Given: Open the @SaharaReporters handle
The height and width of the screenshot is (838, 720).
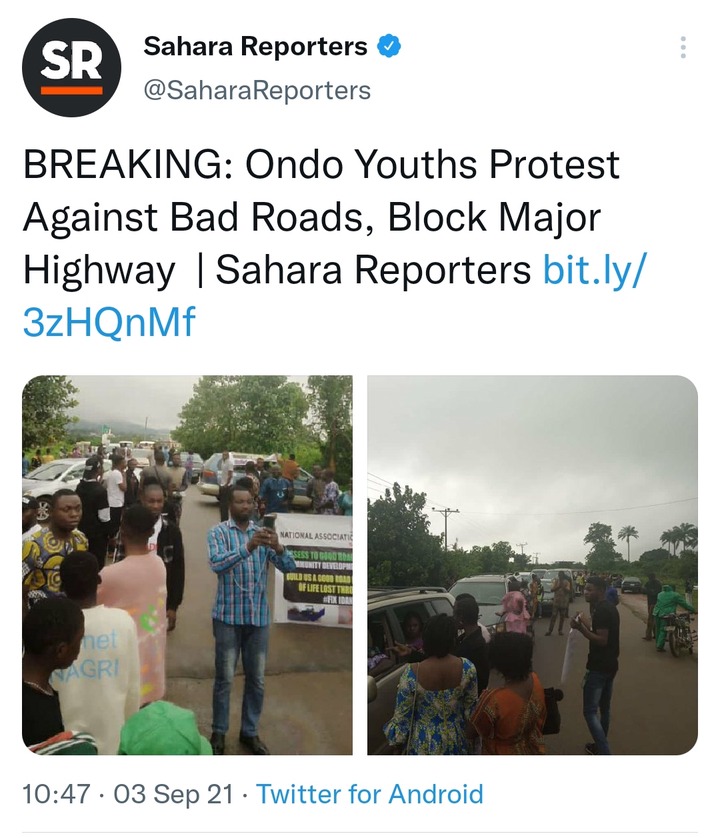Looking at the screenshot, I should (x=257, y=90).
